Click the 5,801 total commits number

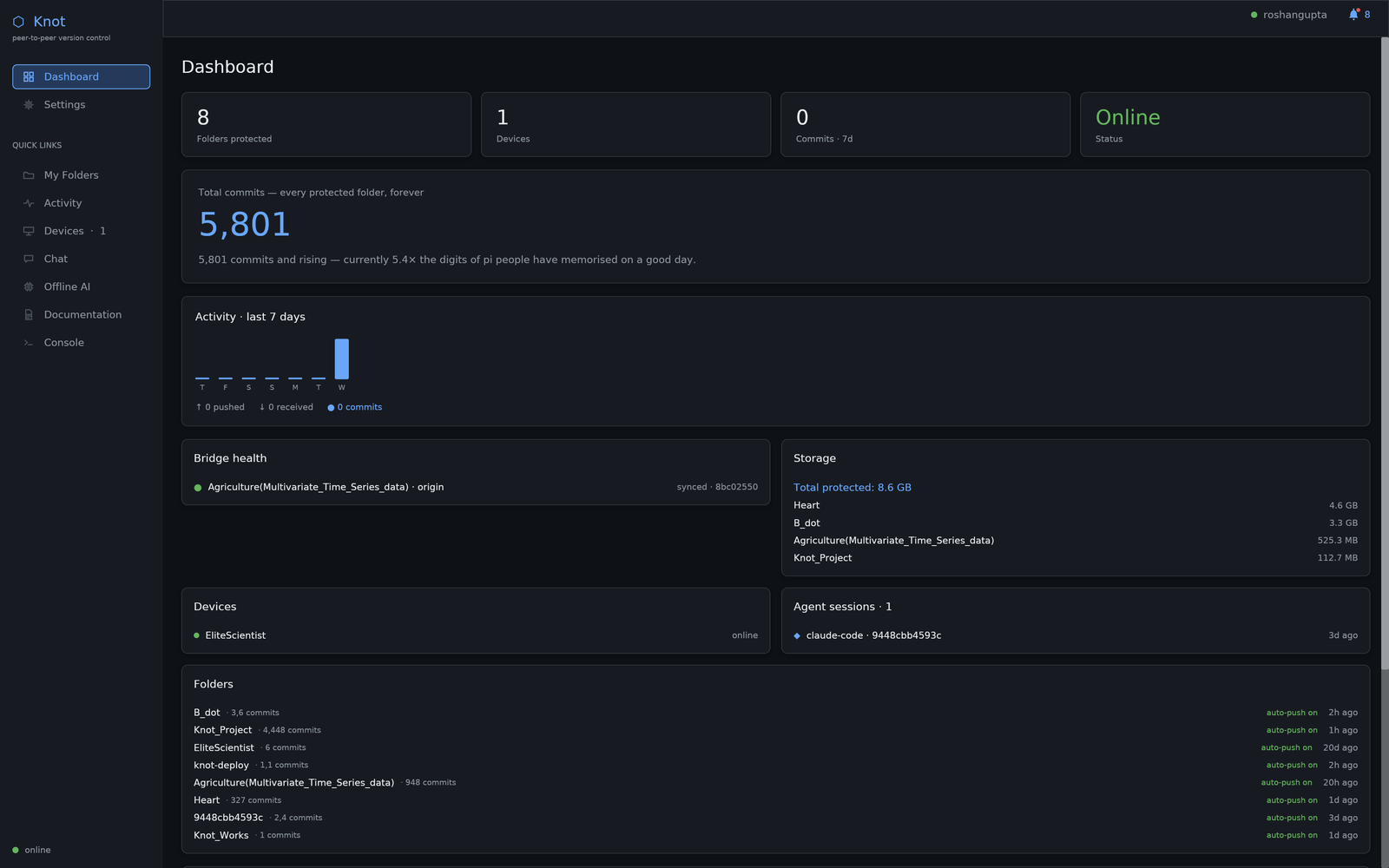[x=244, y=225]
